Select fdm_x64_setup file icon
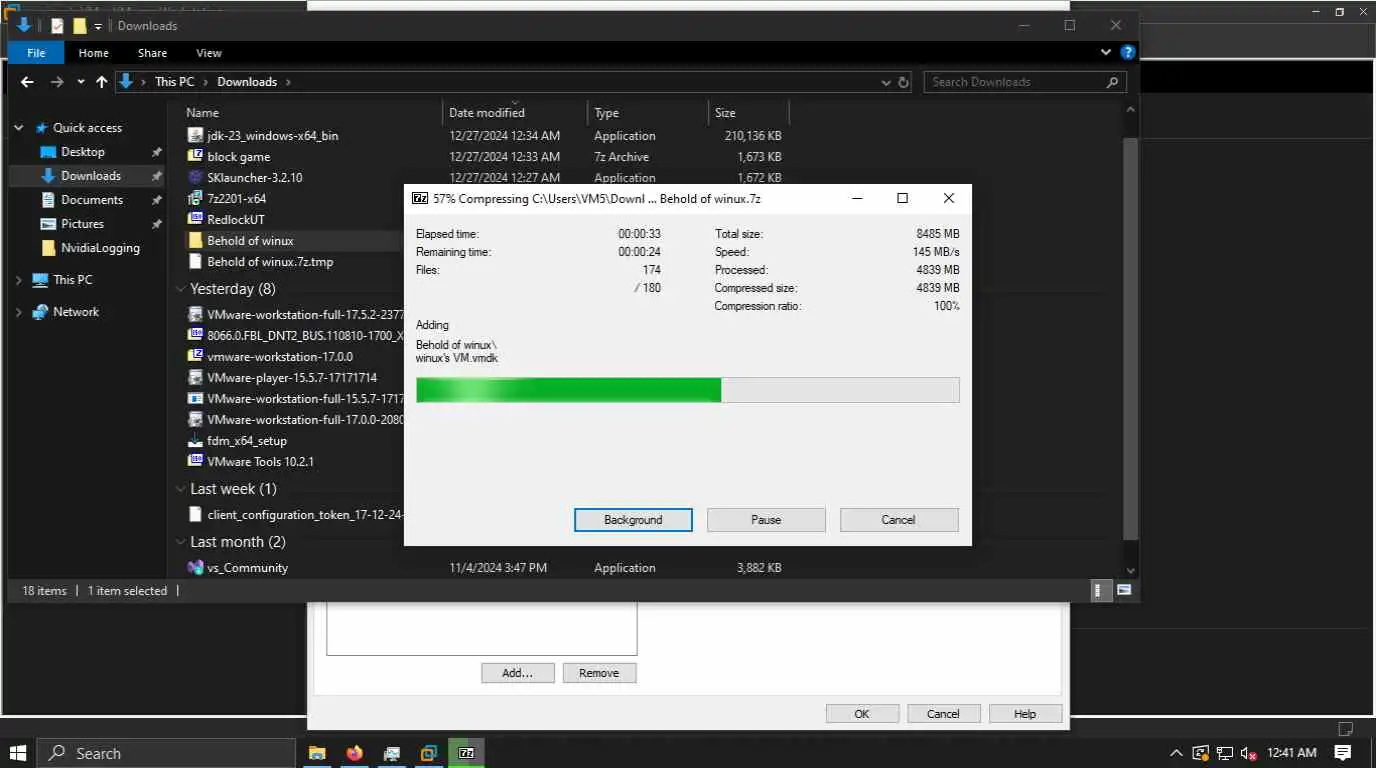 [196, 441]
